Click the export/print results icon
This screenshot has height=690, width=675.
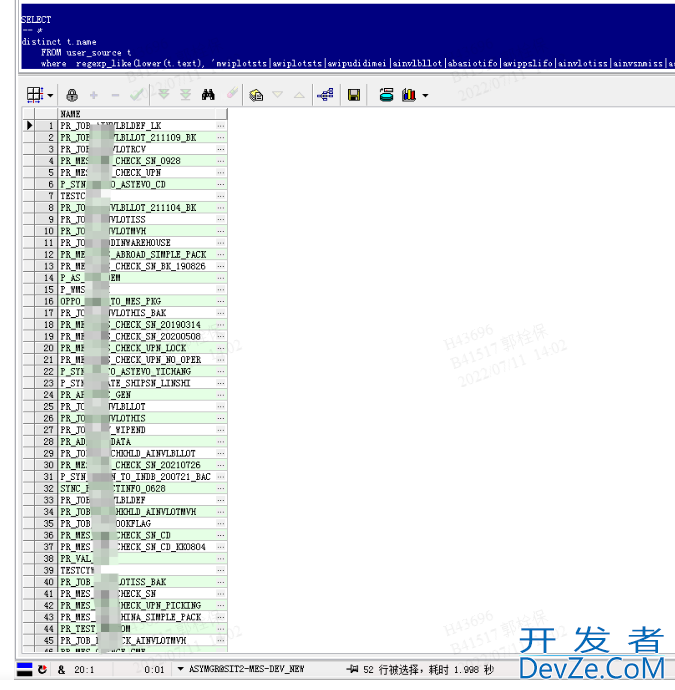tap(386, 95)
